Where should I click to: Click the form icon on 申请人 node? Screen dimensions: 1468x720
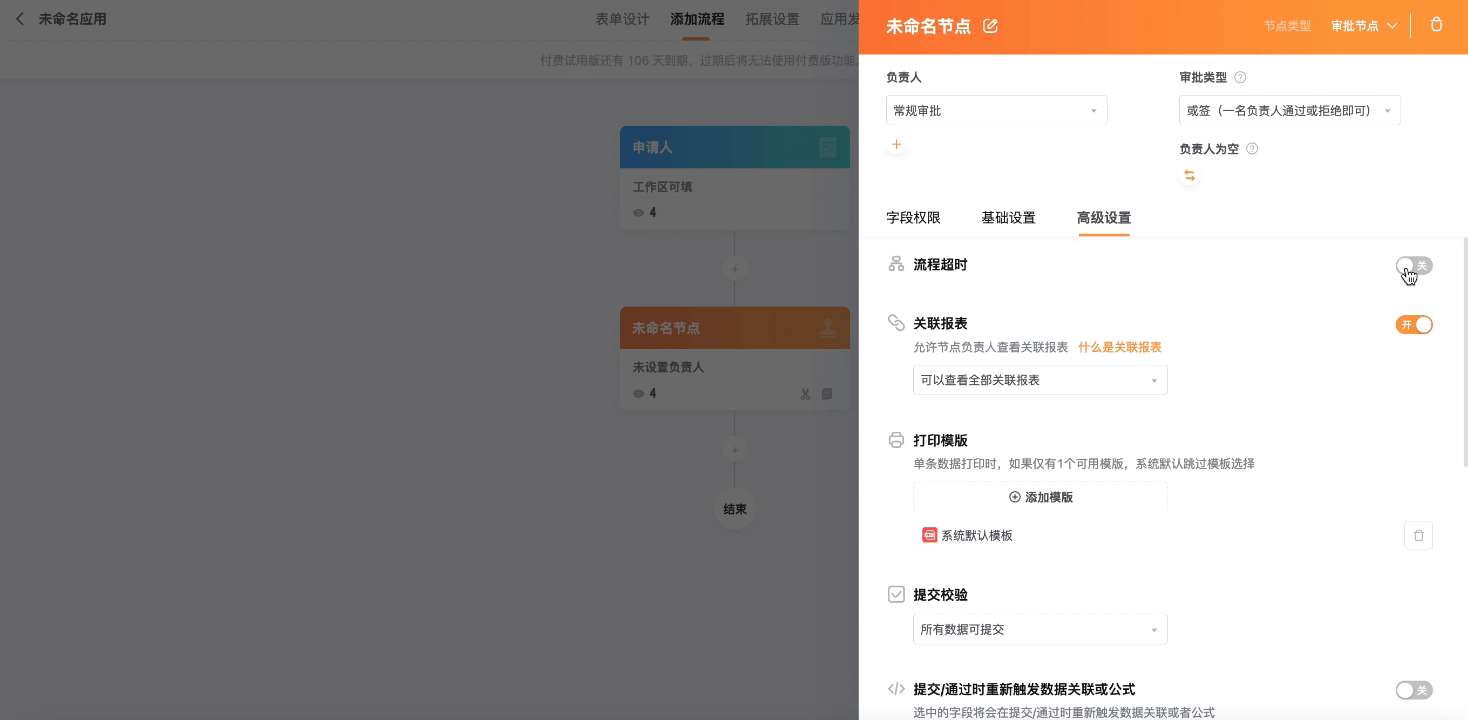pos(827,147)
